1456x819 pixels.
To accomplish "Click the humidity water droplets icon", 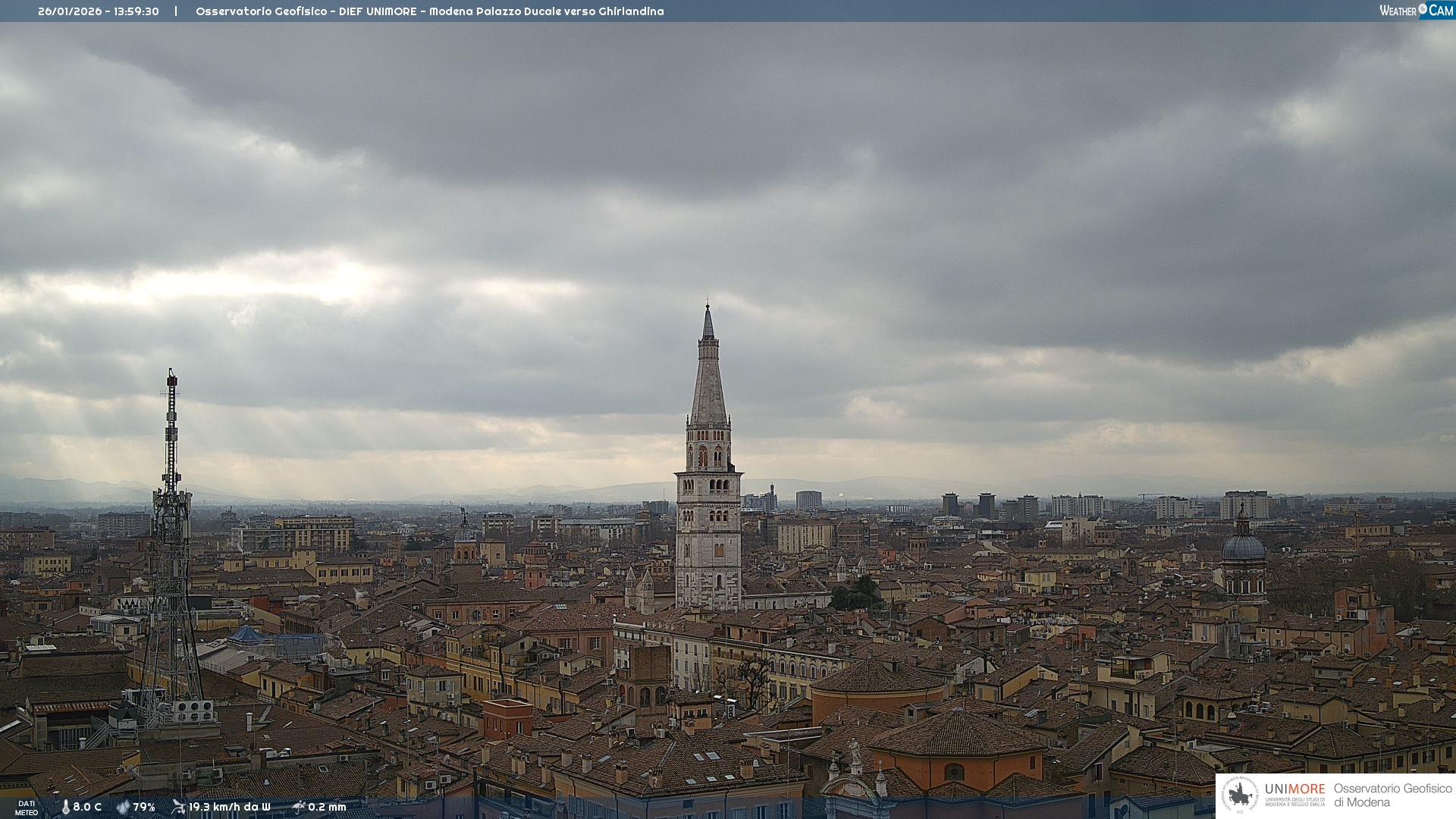I will (x=123, y=807).
